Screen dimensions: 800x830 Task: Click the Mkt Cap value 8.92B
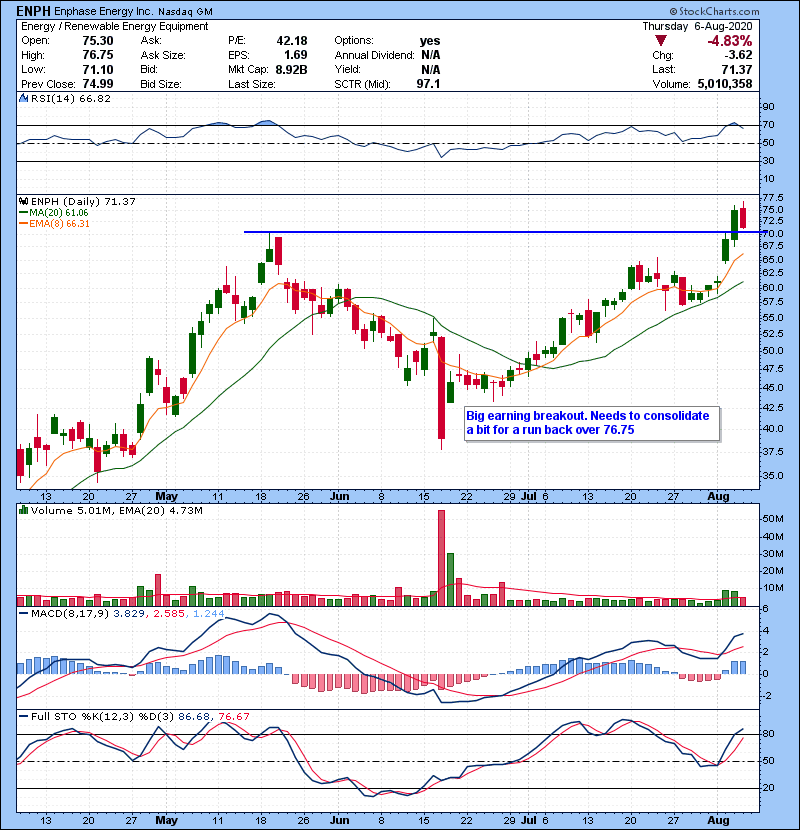291,69
